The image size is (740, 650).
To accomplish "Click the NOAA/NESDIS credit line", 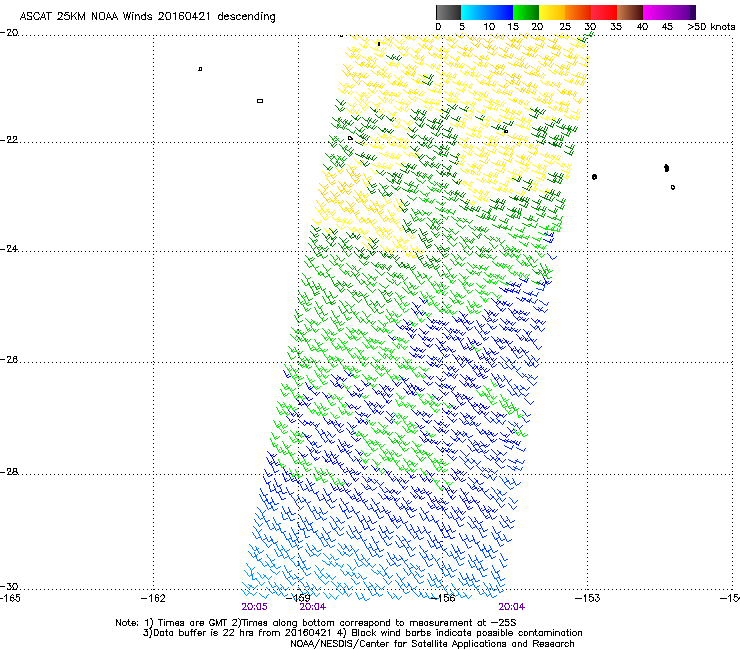I will pos(432,644).
